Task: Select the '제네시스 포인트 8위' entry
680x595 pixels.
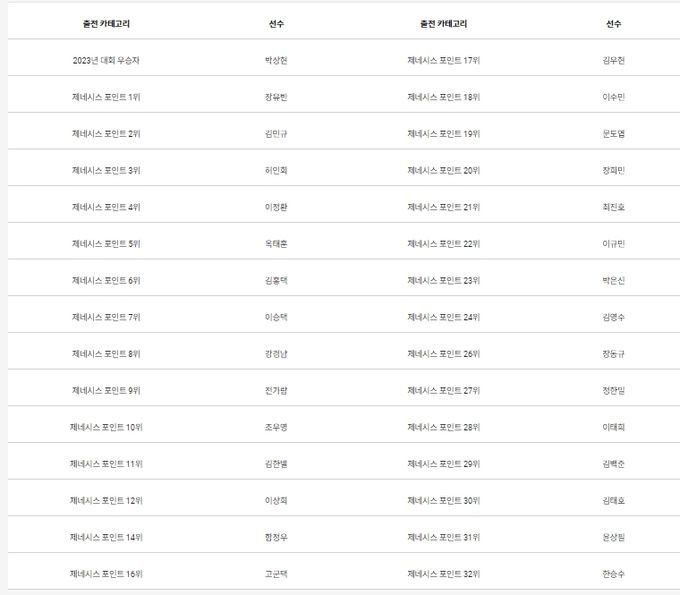Action: pyautogui.click(x=106, y=354)
